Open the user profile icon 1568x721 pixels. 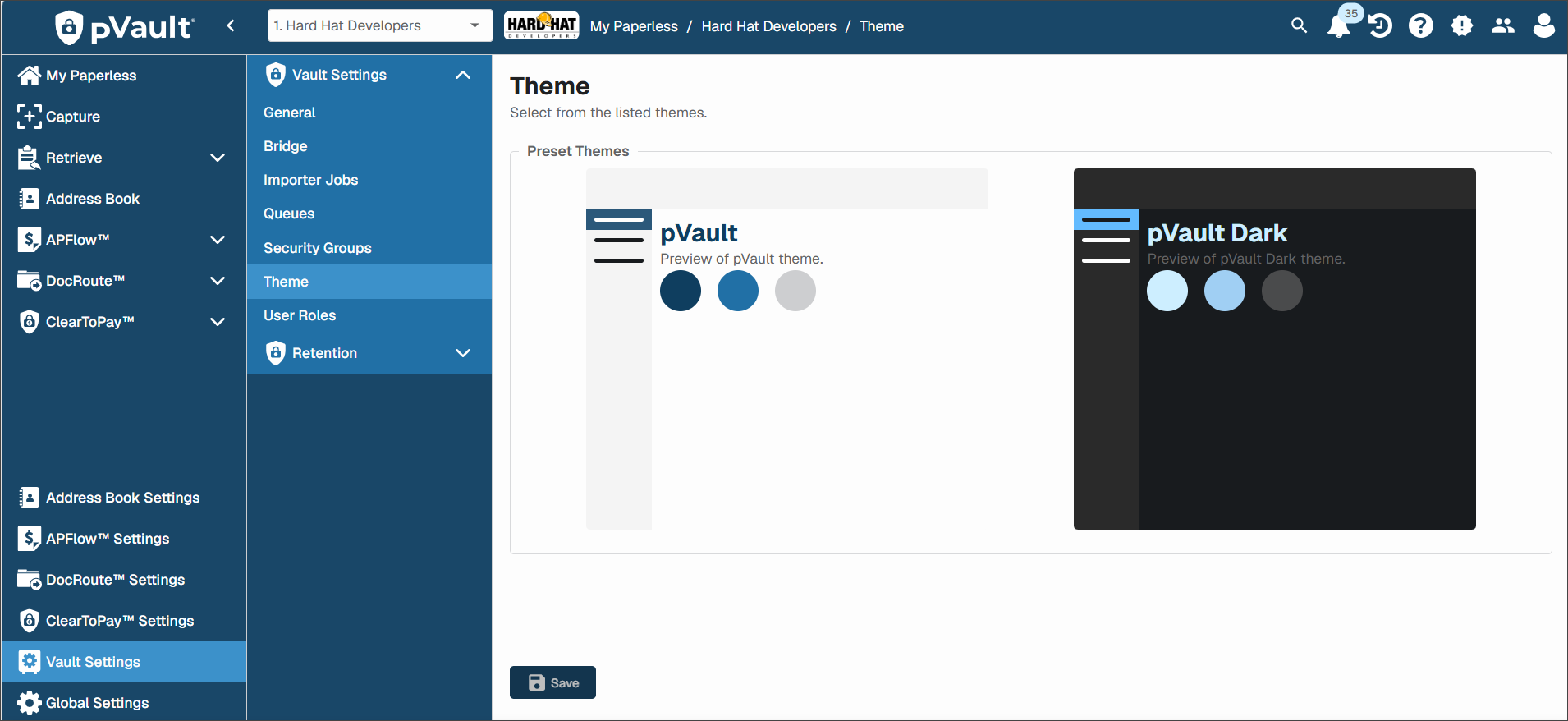click(x=1544, y=25)
